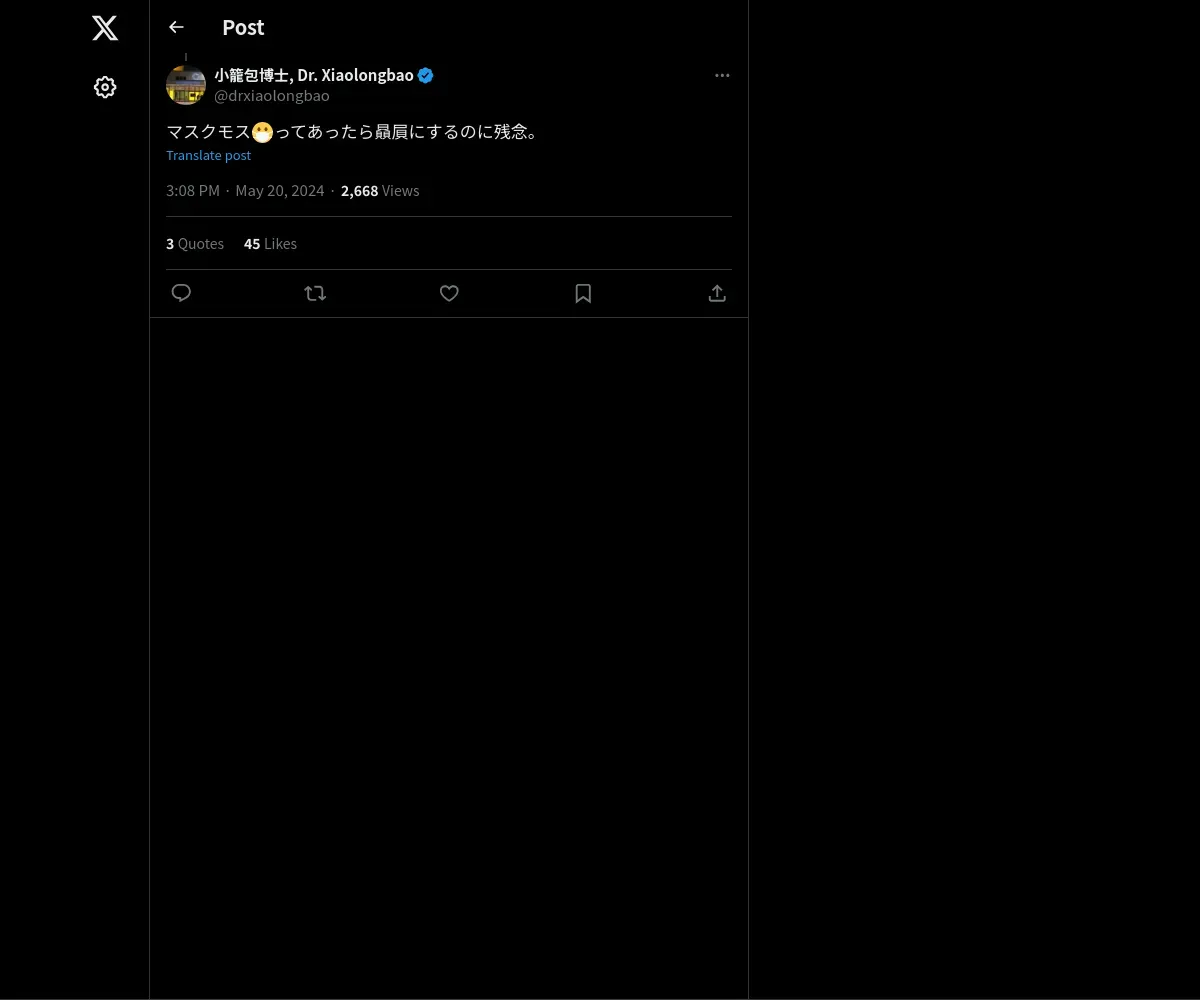
Task: Open the three-dot more options menu
Action: 722,75
